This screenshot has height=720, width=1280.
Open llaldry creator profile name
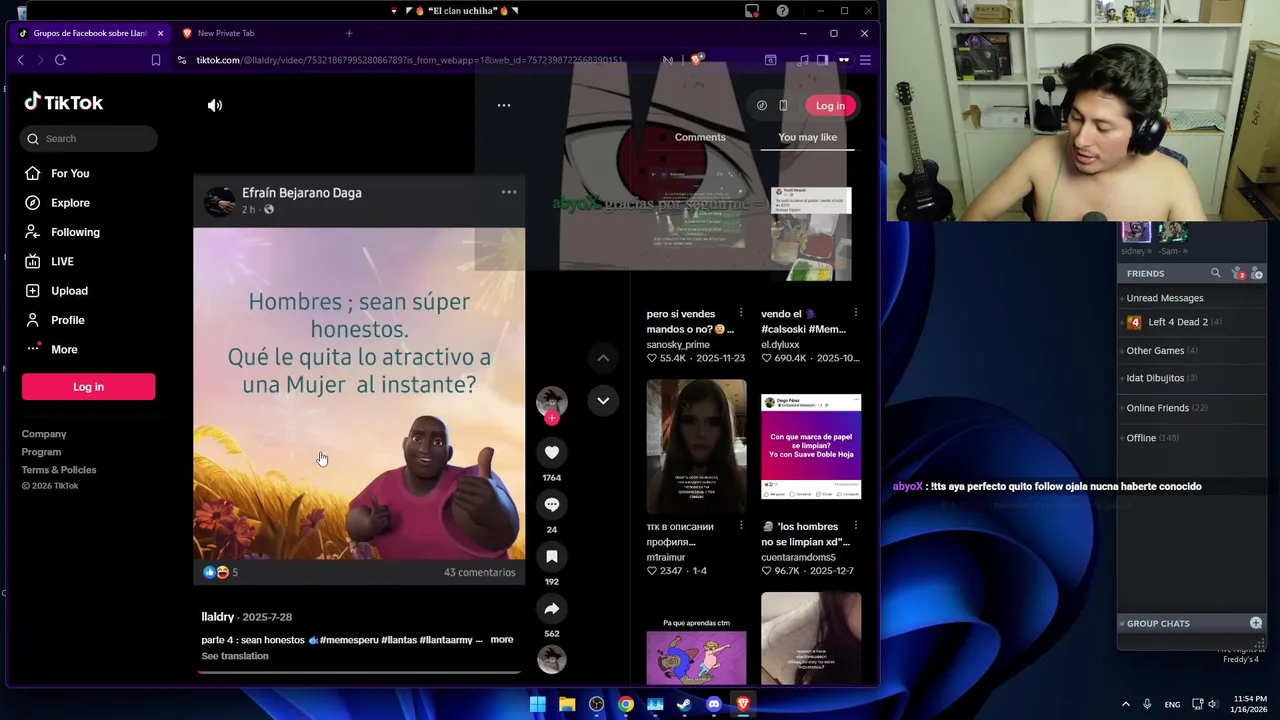218,617
